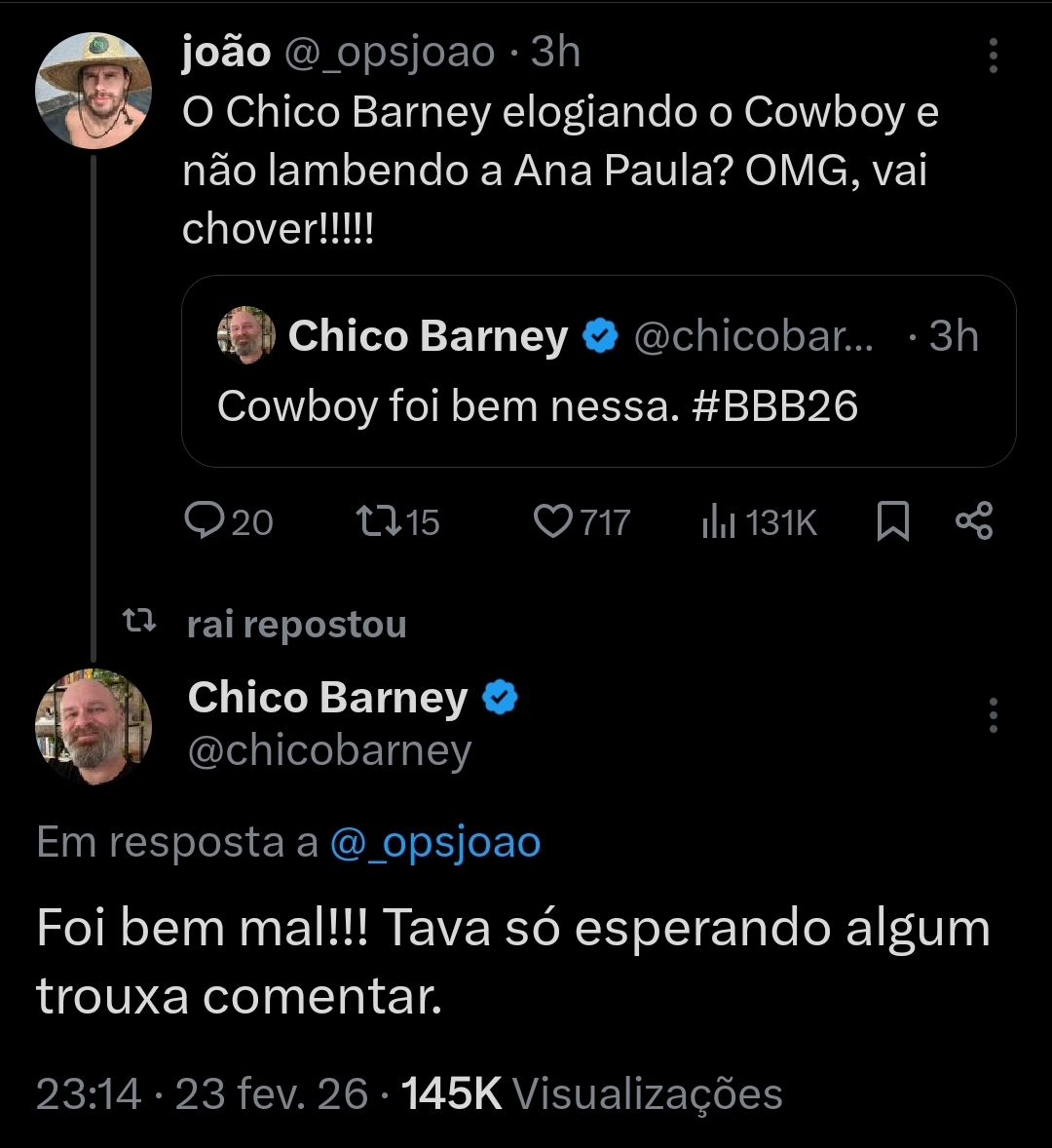Like joão's tweet with heart icon
The image size is (1052, 1148).
point(553,522)
